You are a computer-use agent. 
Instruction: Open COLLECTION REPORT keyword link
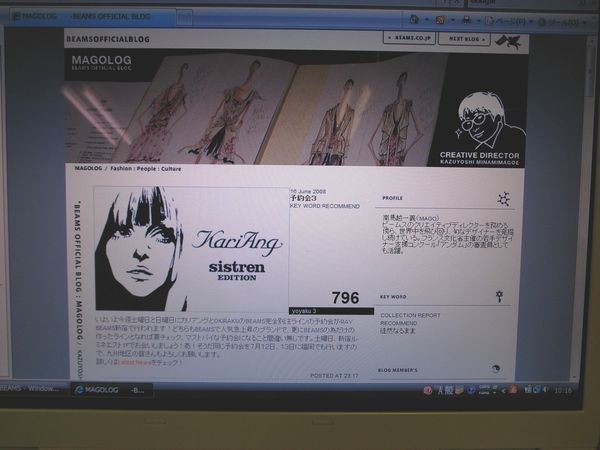(x=410, y=315)
